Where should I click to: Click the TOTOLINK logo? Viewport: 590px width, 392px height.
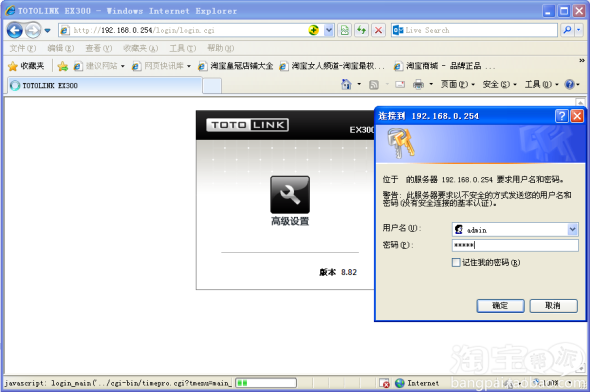point(248,125)
